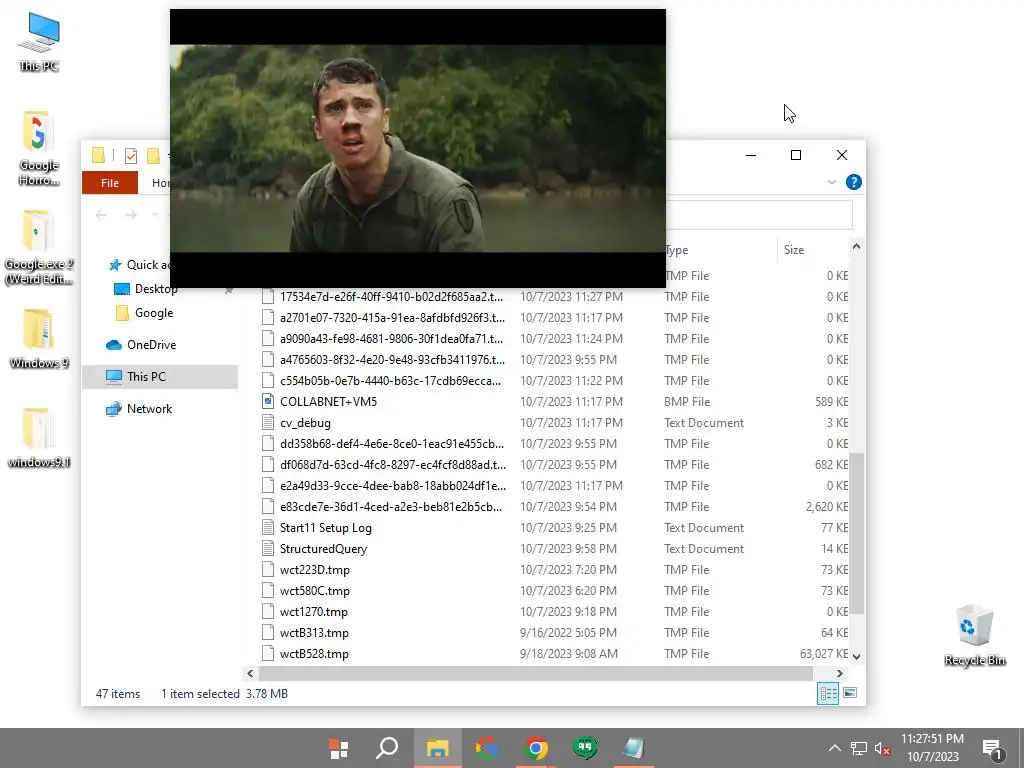Go forward in Explorer navigation
The height and width of the screenshot is (768, 1024).
(131, 214)
